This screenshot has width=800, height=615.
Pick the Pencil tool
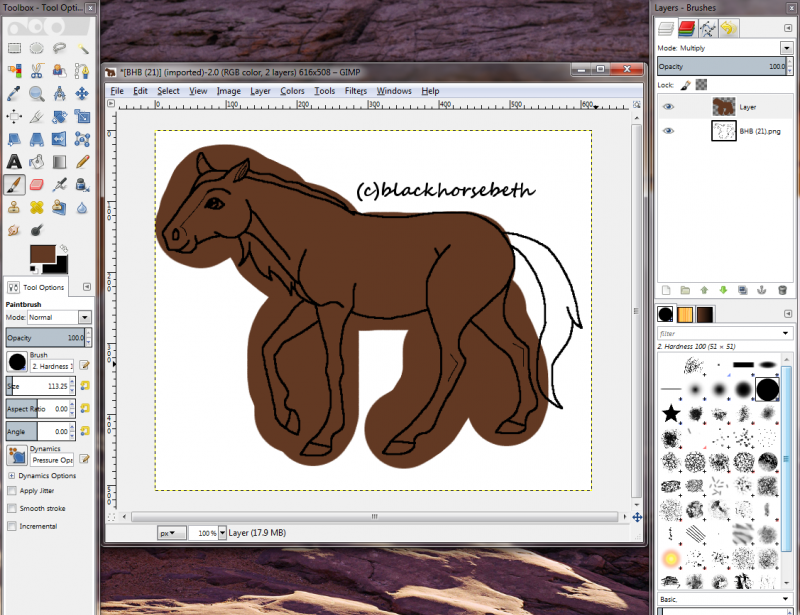click(x=82, y=162)
